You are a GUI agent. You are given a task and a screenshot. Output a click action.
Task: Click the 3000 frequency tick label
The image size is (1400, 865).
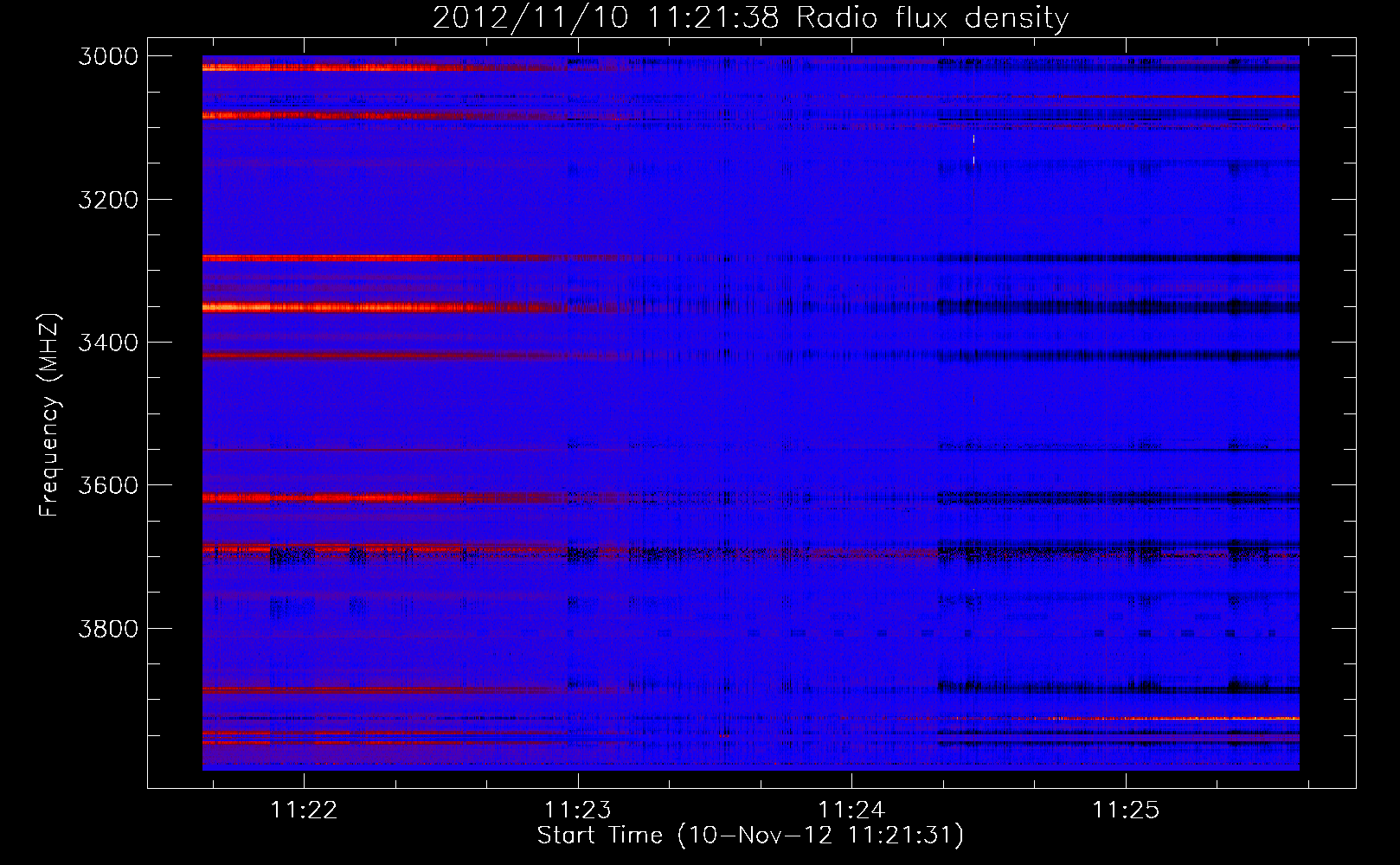click(108, 56)
